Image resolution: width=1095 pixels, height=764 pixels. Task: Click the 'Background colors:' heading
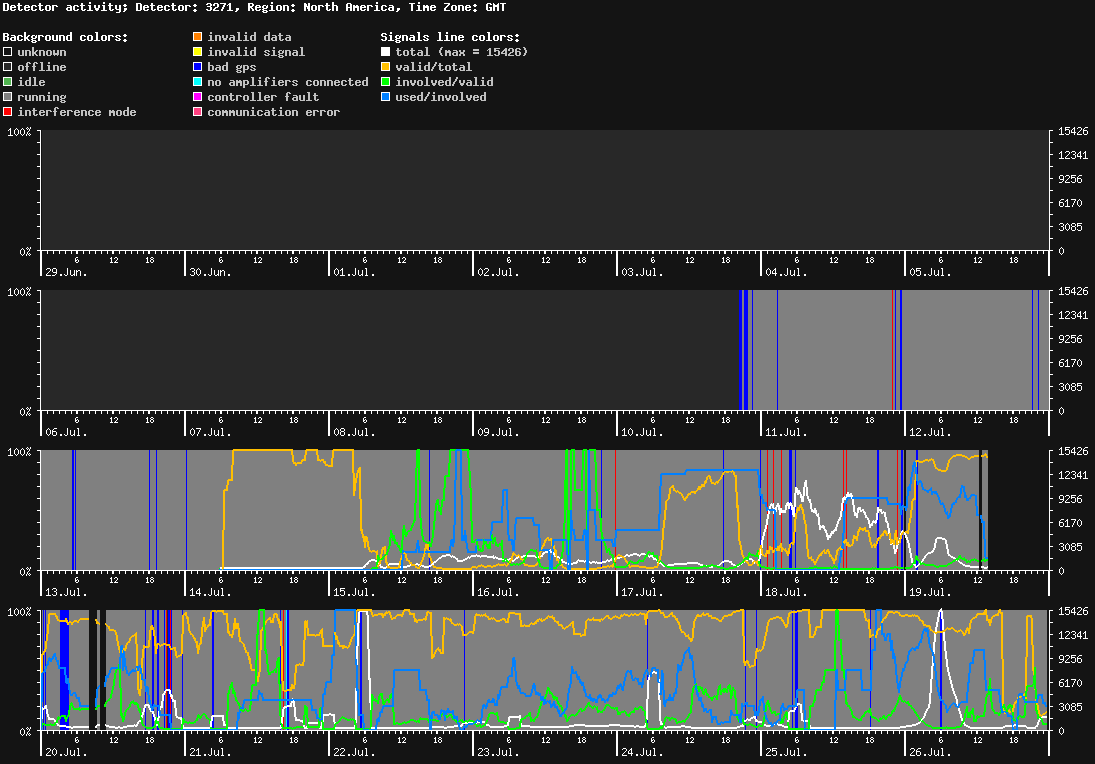66,37
